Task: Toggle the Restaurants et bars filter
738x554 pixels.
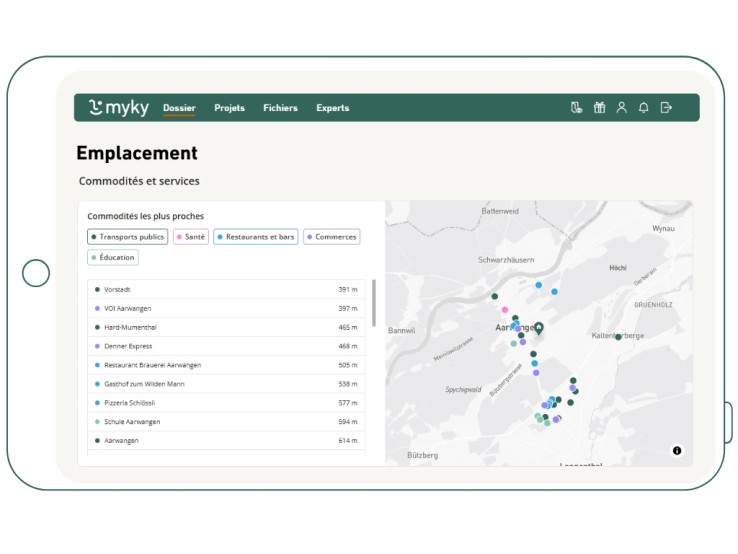Action: tap(256, 237)
